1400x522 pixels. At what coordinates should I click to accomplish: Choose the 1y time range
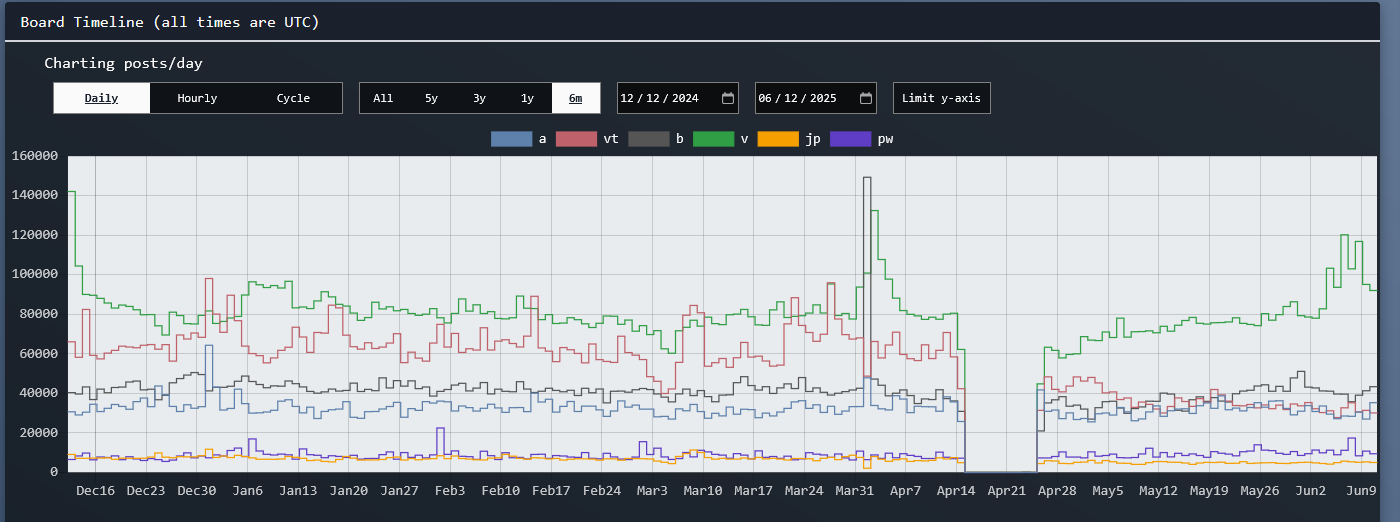tap(527, 98)
